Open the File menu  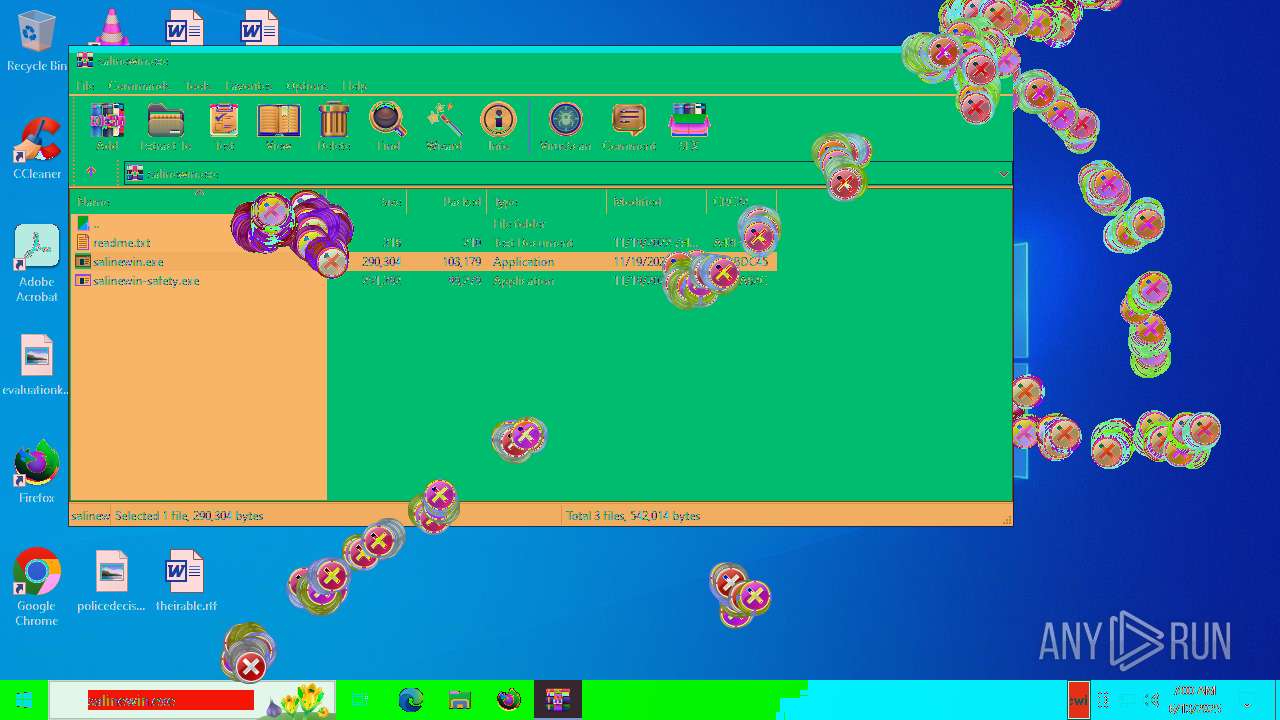point(85,86)
